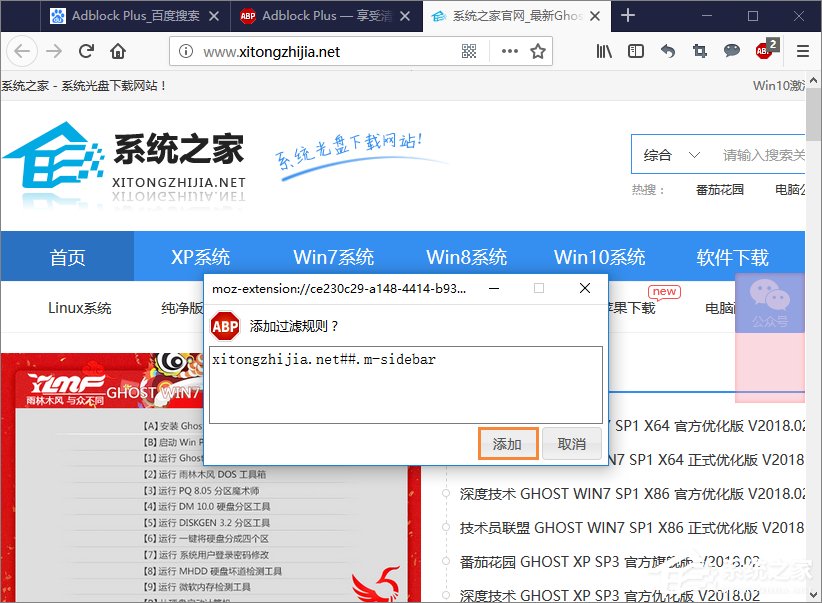Reload the current page
This screenshot has width=822, height=603.
86,50
